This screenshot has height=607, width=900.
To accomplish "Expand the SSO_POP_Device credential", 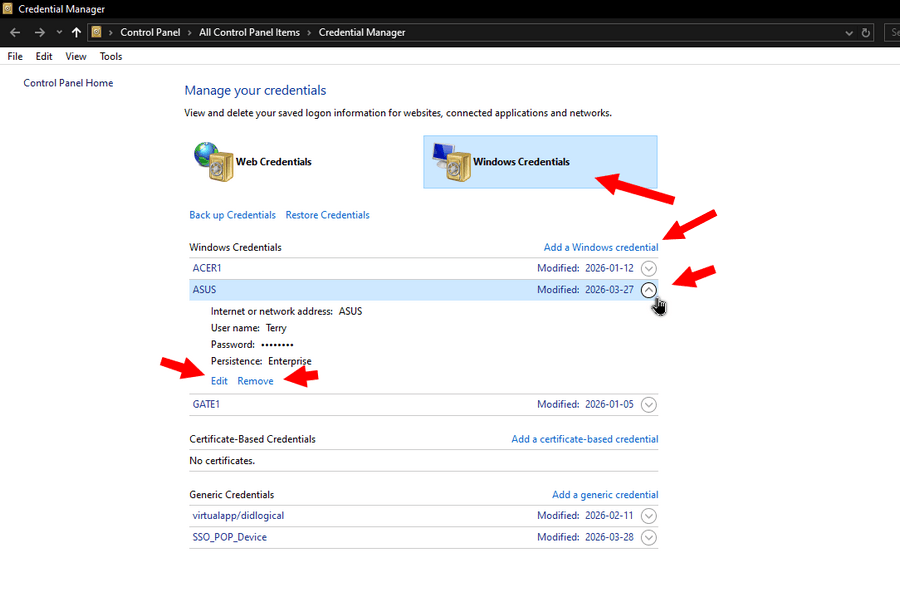I will (x=649, y=538).
